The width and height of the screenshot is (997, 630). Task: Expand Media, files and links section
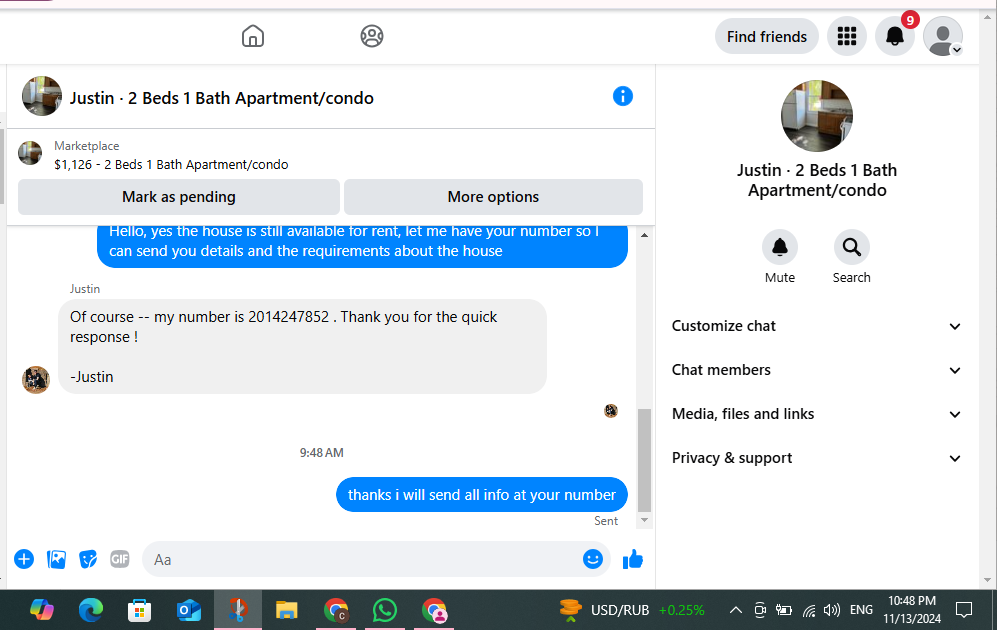pyautogui.click(x=816, y=414)
